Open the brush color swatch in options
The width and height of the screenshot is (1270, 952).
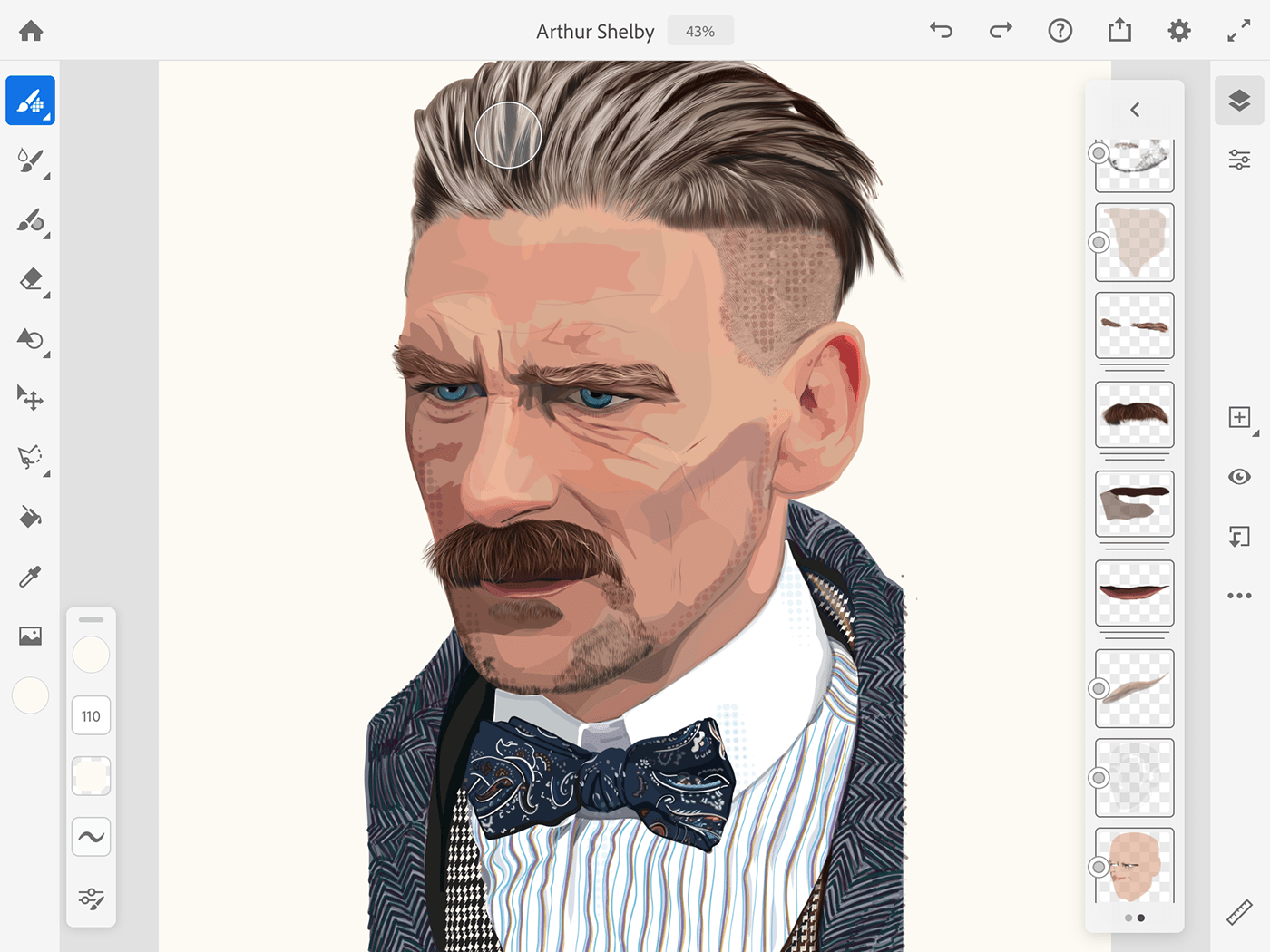(x=92, y=655)
